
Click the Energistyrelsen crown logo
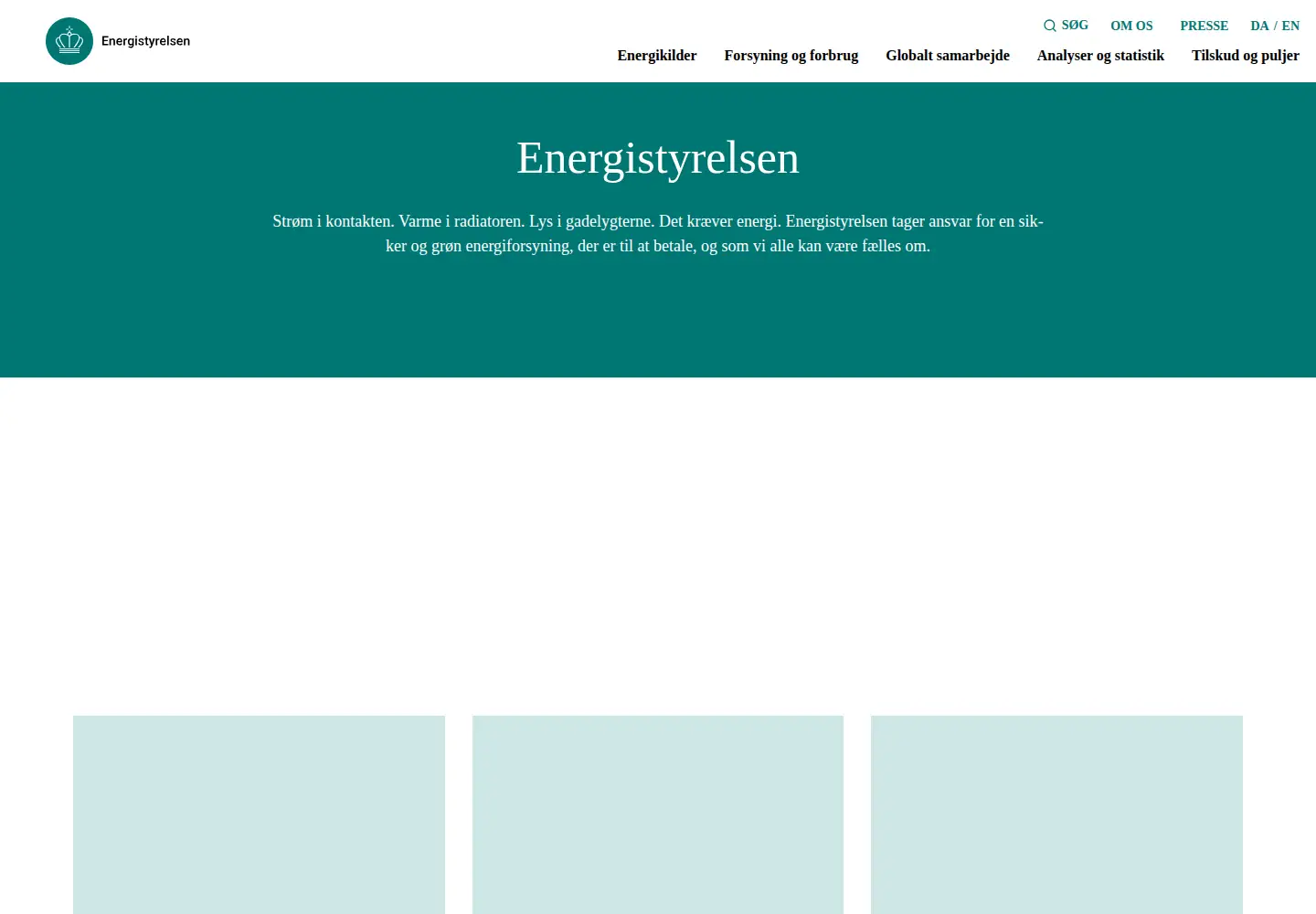point(69,41)
